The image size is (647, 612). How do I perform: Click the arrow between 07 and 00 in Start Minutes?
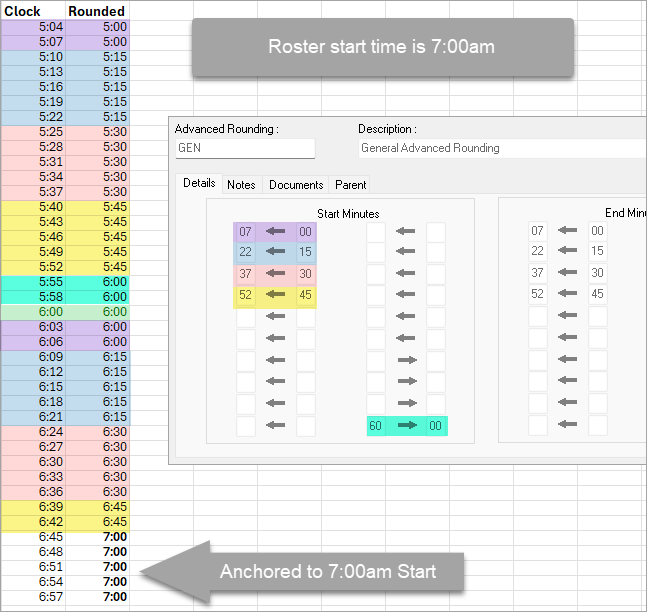tap(276, 231)
